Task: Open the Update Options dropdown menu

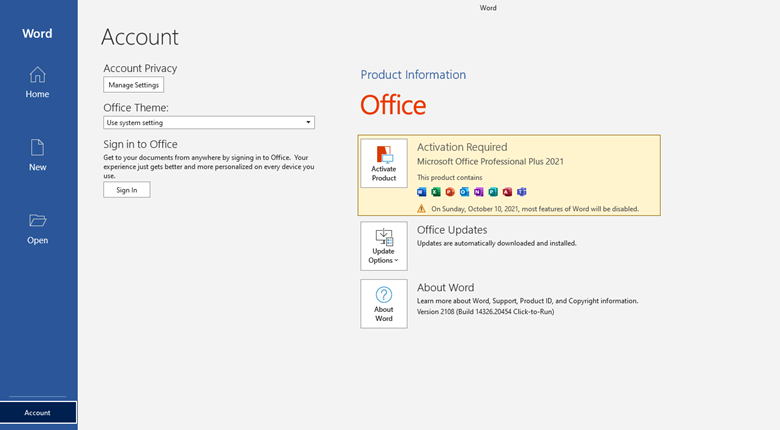Action: coord(384,246)
